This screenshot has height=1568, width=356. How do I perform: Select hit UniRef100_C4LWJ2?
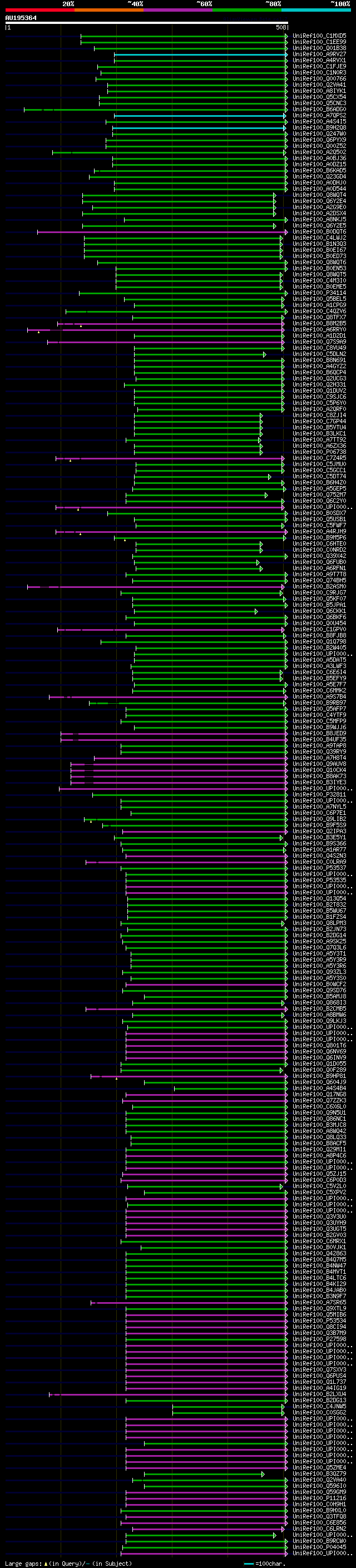click(x=319, y=238)
